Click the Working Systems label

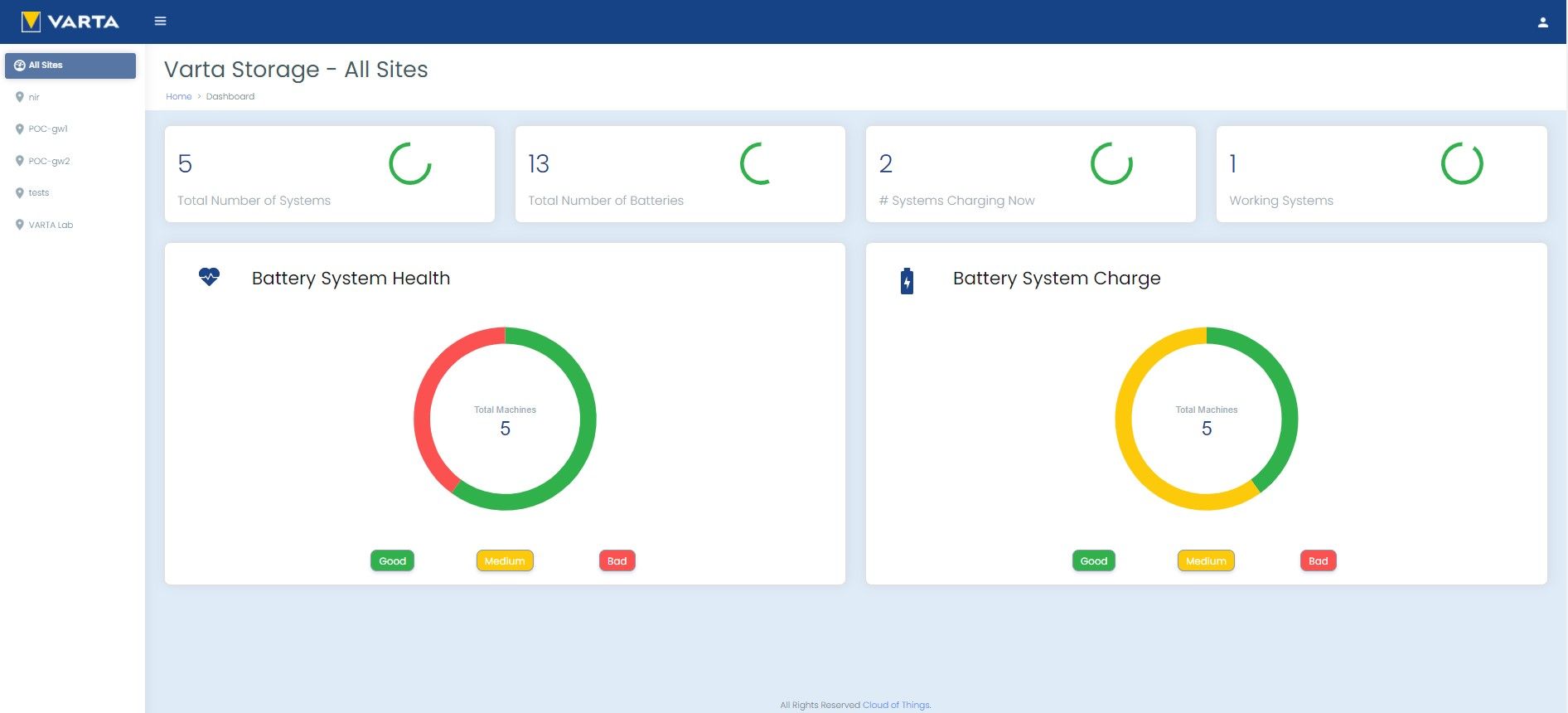(x=1281, y=201)
